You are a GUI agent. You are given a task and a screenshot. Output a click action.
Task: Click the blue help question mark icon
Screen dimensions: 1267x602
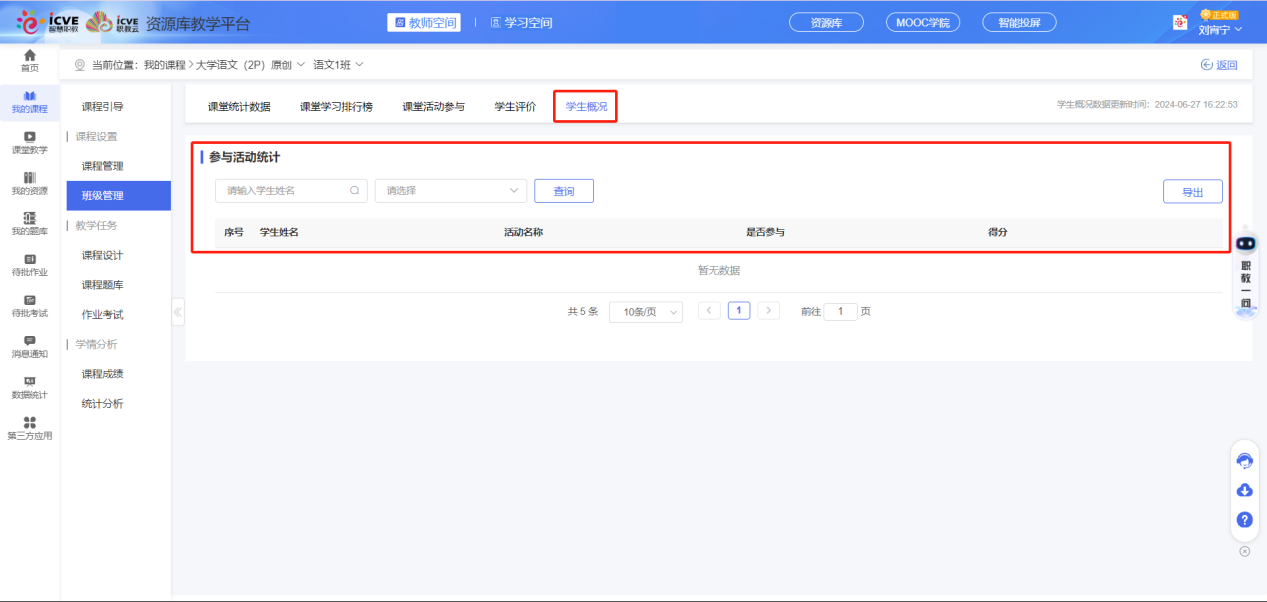coord(1244,520)
